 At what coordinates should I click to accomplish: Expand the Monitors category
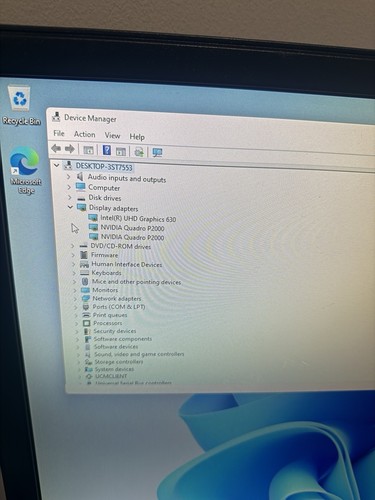click(75, 290)
